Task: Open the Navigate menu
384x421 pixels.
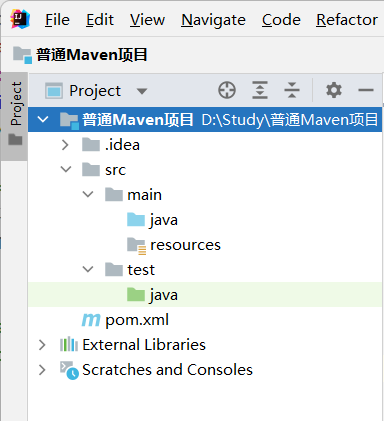Action: pyautogui.click(x=213, y=20)
